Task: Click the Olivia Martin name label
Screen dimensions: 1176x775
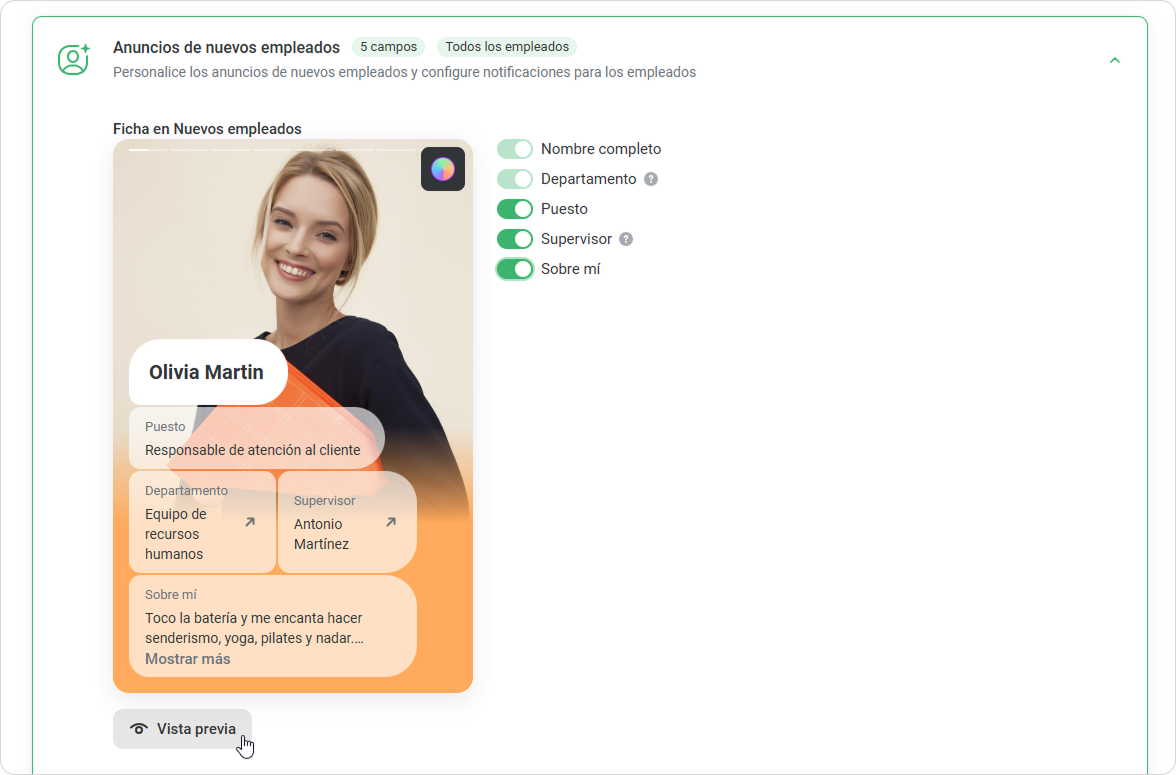Action: click(207, 372)
